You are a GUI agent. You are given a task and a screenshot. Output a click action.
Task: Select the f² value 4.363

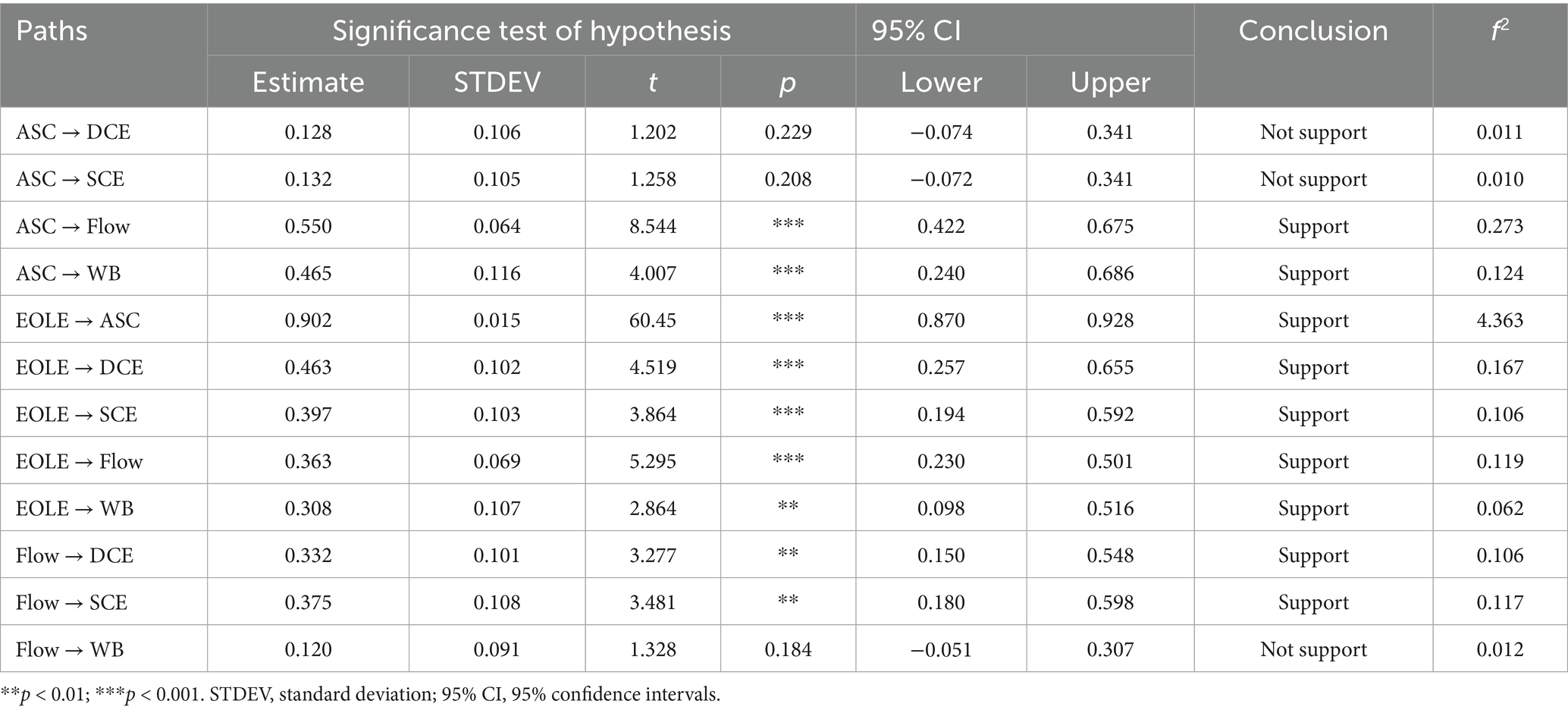coord(1499,320)
